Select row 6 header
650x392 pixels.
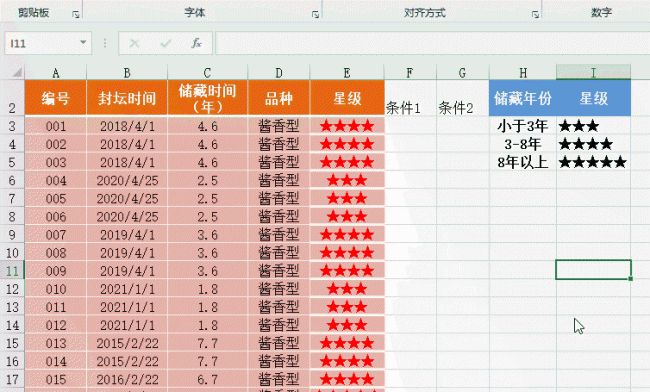12,180
